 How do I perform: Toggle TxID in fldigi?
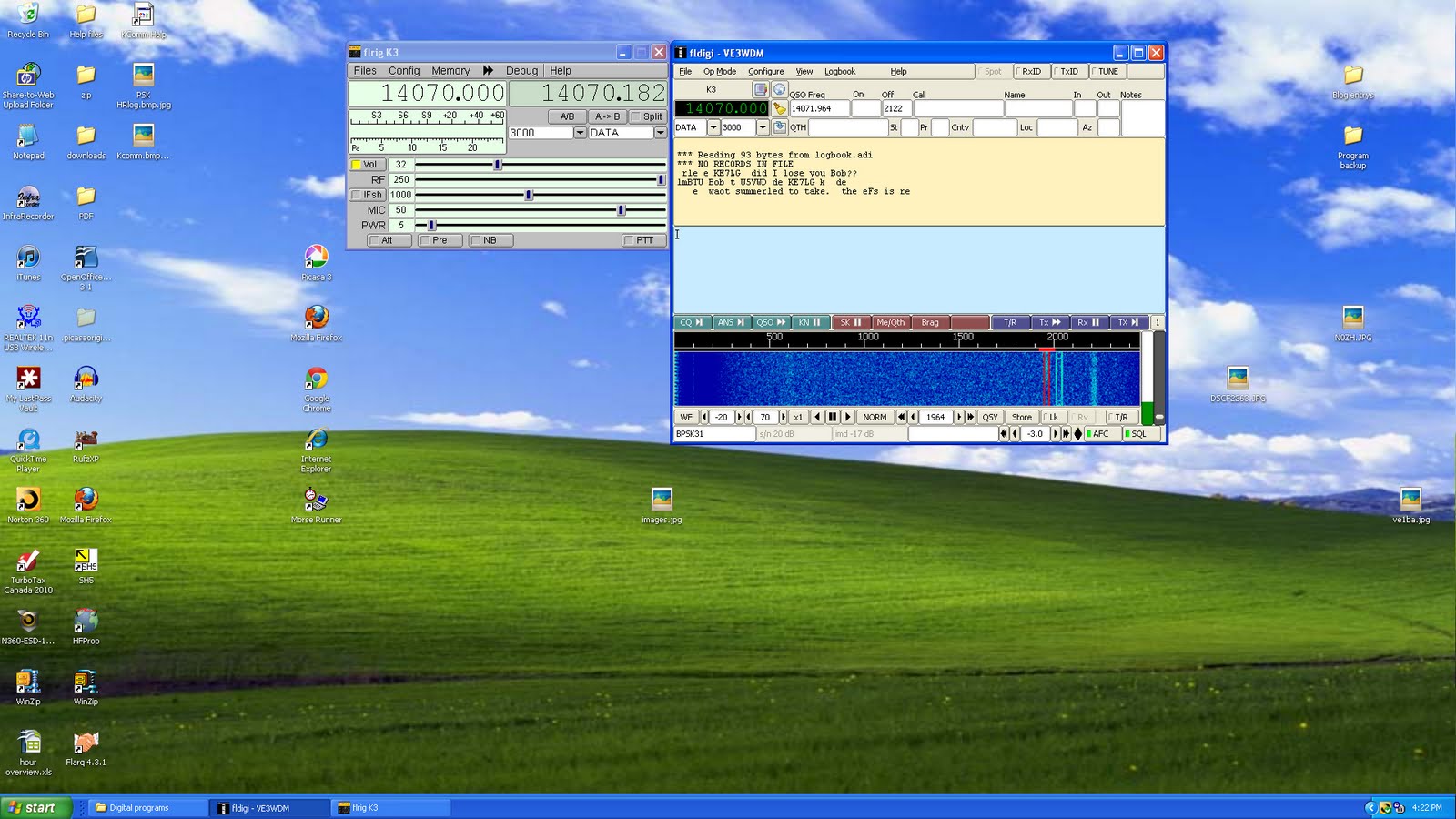1069,71
